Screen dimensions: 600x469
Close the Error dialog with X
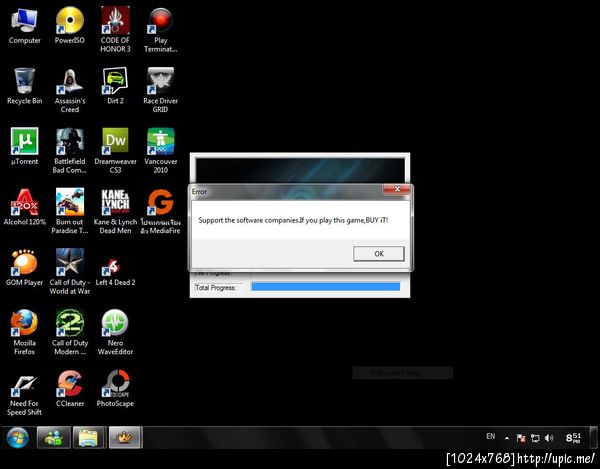(x=397, y=189)
